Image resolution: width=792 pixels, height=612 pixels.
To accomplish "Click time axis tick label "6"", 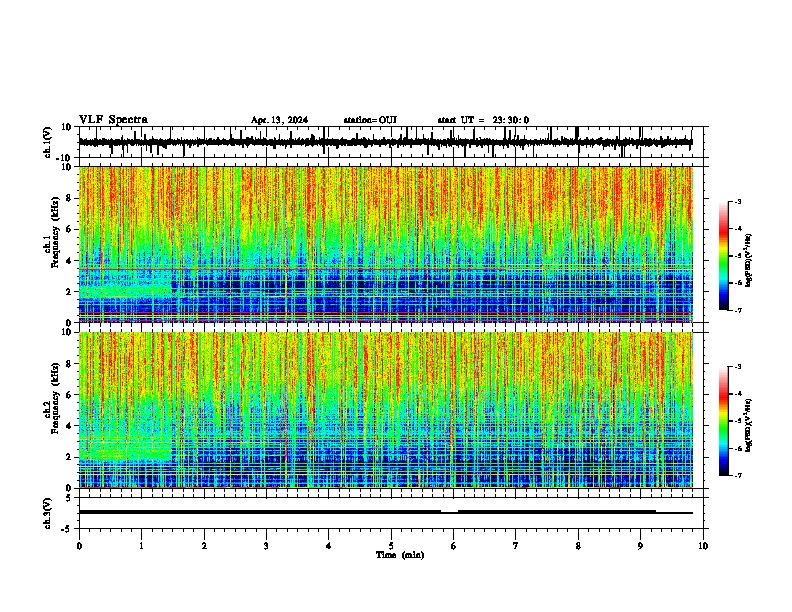I will pos(453,546).
